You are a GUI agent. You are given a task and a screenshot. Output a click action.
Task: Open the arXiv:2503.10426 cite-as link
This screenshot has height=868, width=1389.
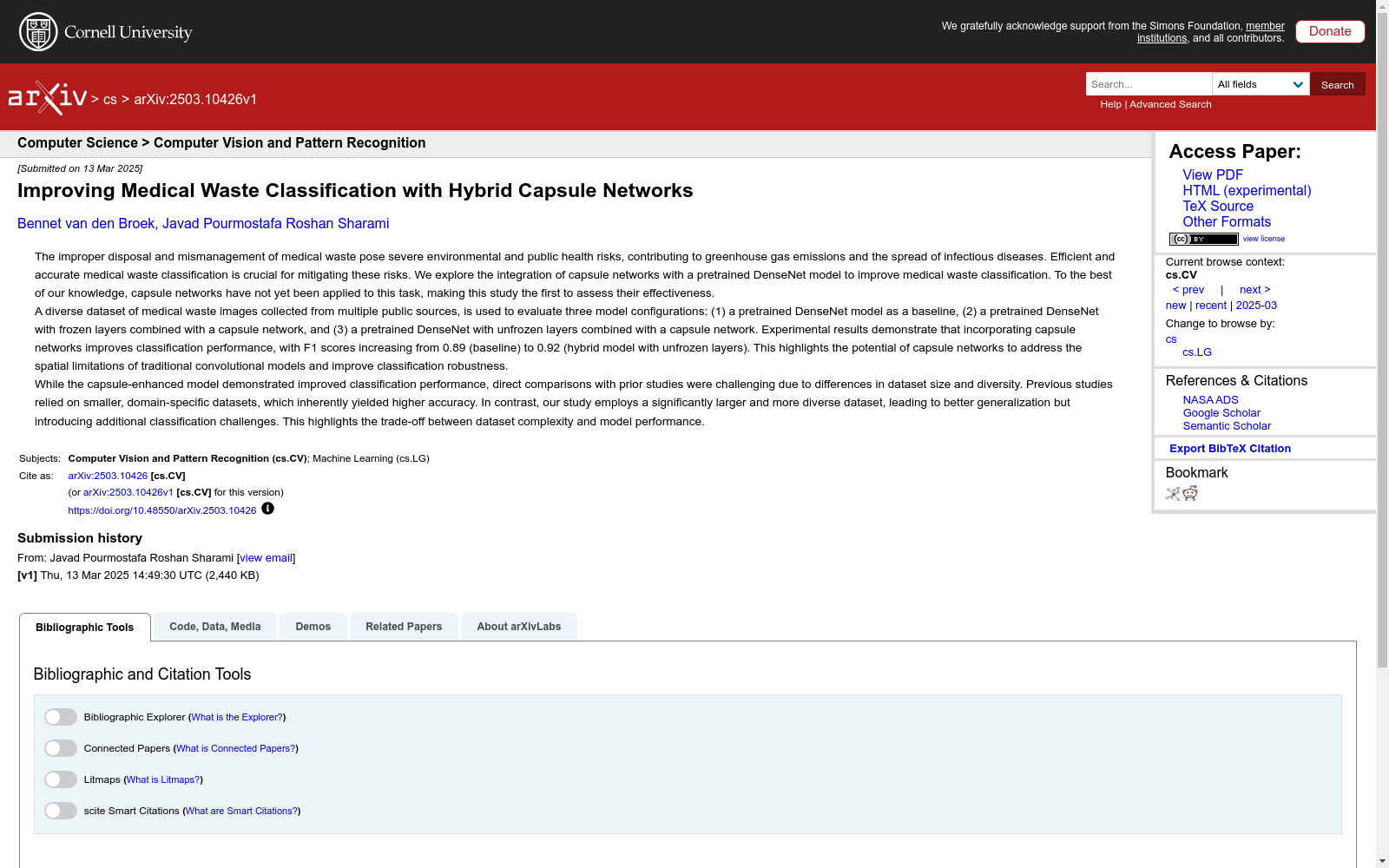(x=108, y=476)
